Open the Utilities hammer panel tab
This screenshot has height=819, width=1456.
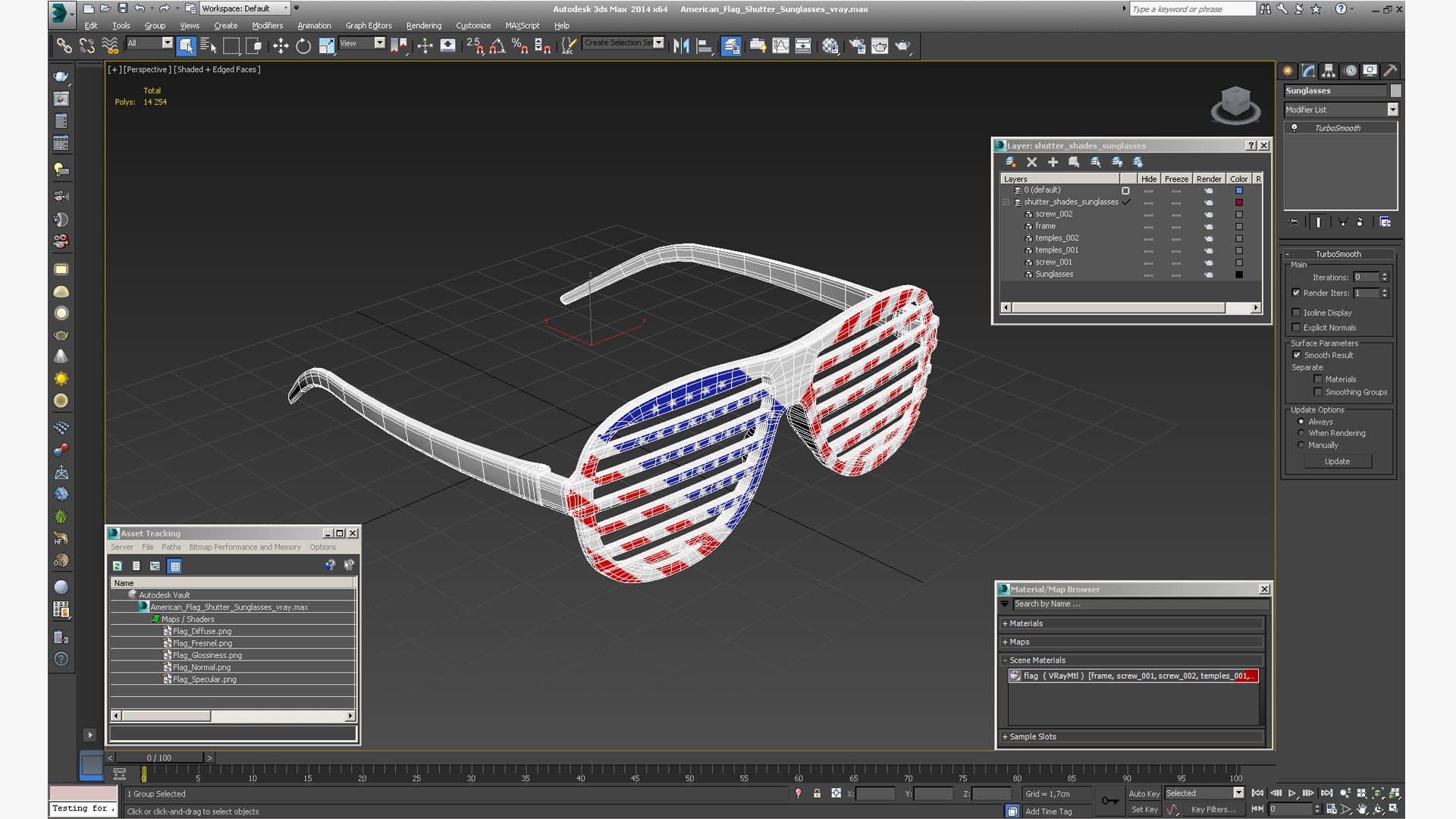click(x=1390, y=71)
